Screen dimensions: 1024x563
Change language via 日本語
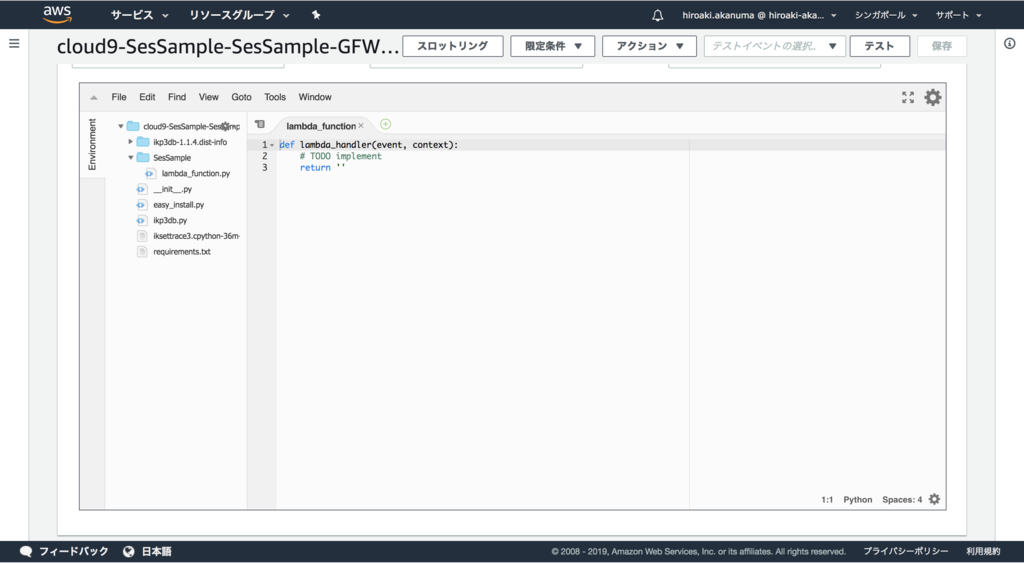coord(157,551)
